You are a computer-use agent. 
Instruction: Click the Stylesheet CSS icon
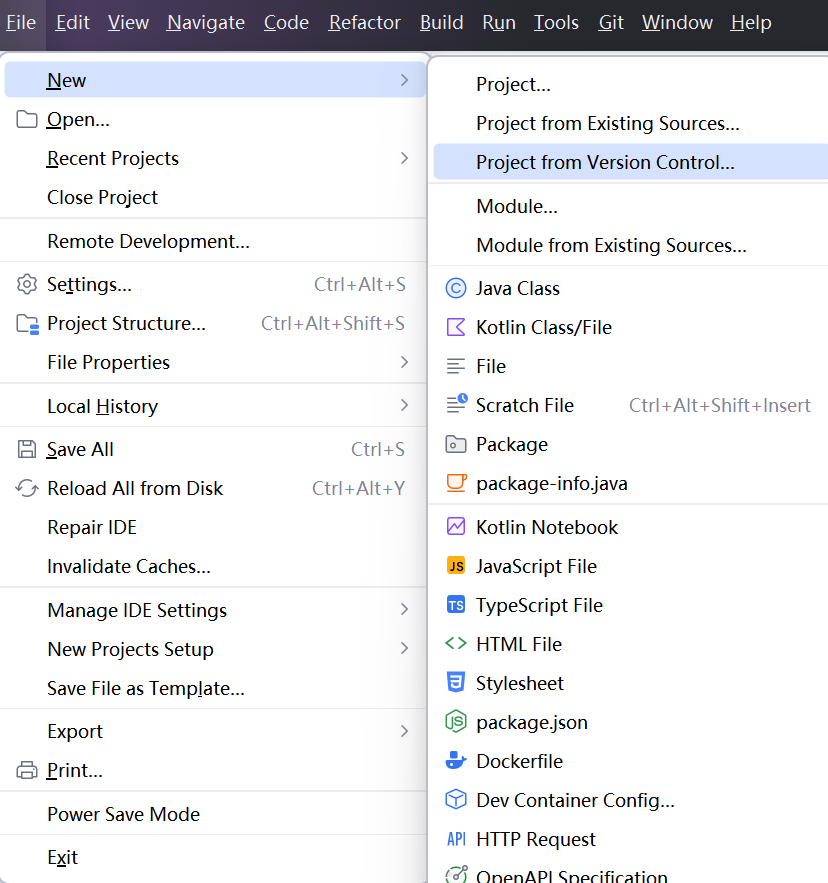pos(456,683)
